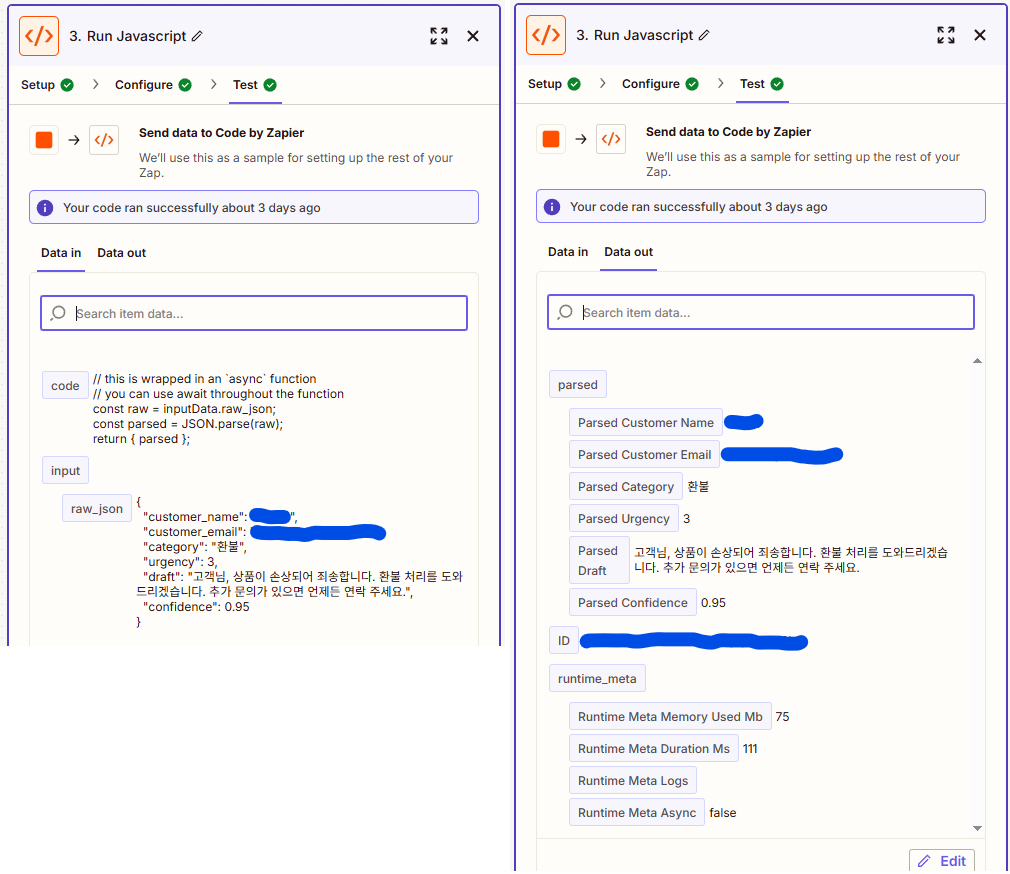1010x874 pixels.
Task: Click the parsed field label
Action: point(578,384)
